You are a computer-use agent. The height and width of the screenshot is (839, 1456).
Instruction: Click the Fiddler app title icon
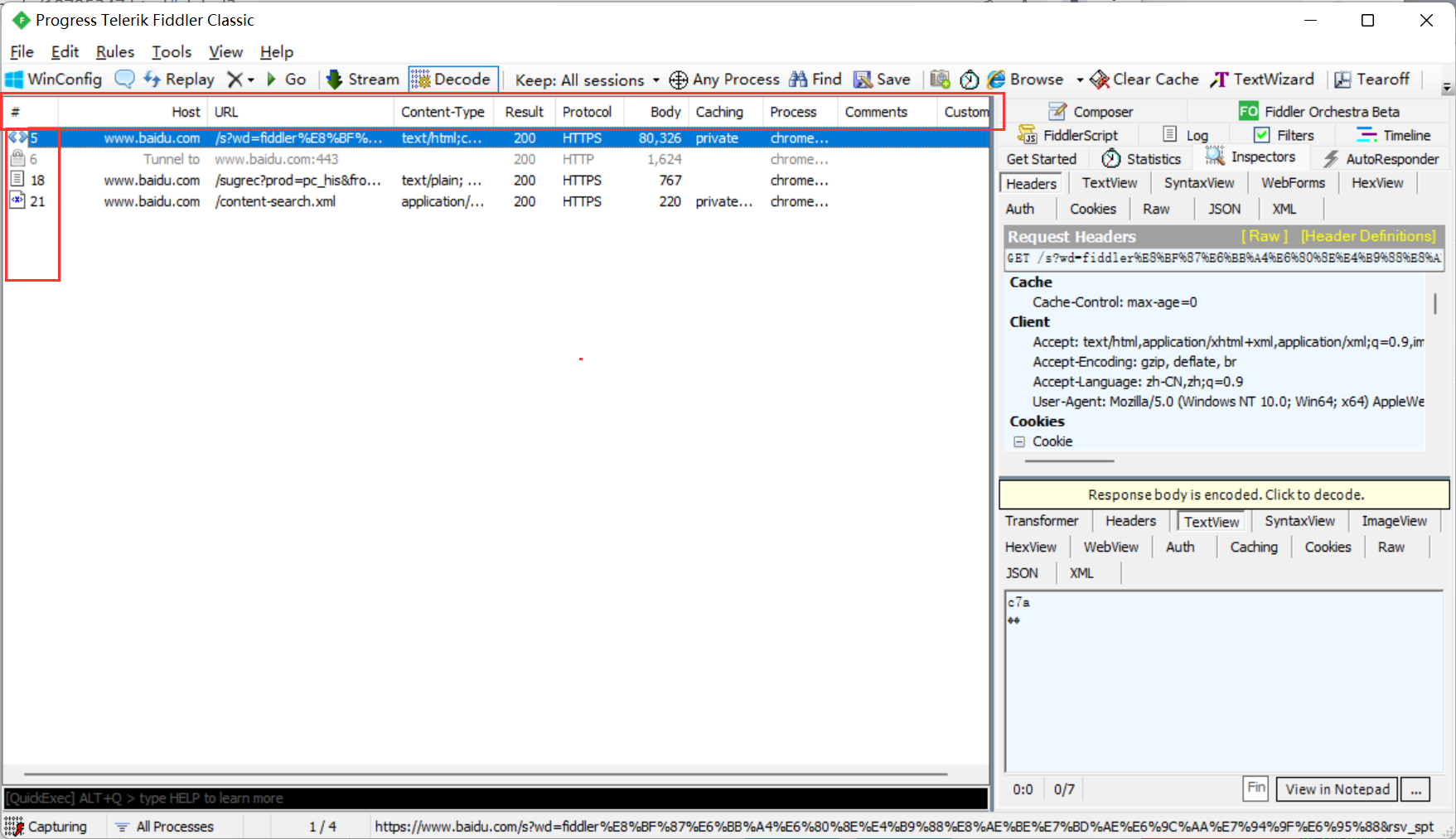click(x=21, y=20)
